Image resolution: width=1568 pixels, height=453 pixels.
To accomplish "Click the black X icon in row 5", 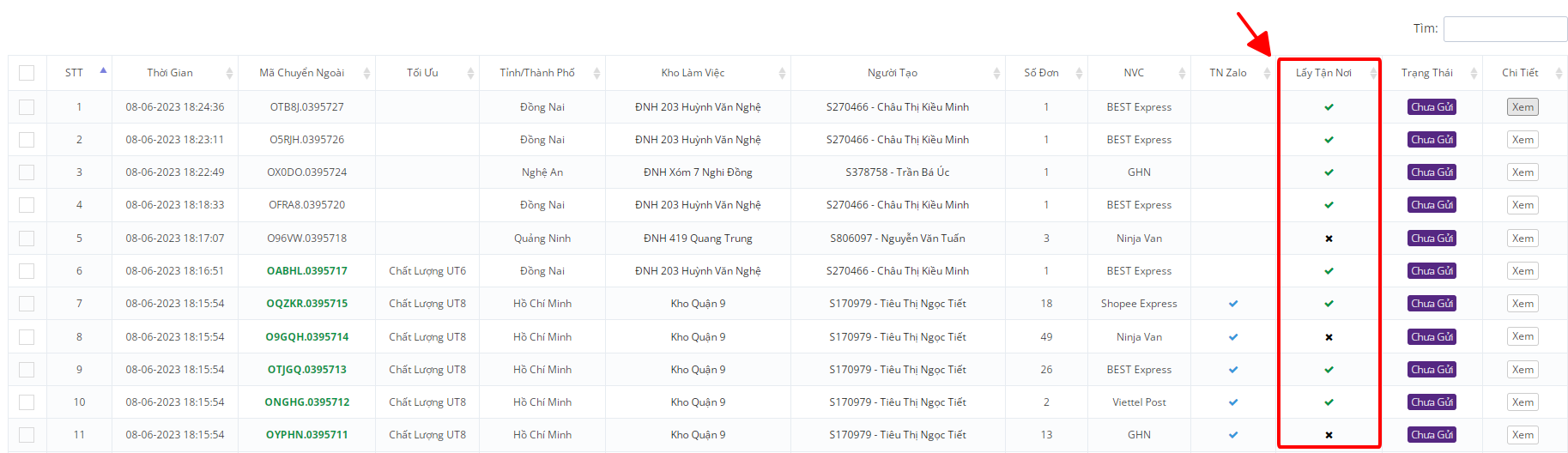I will [x=1329, y=239].
